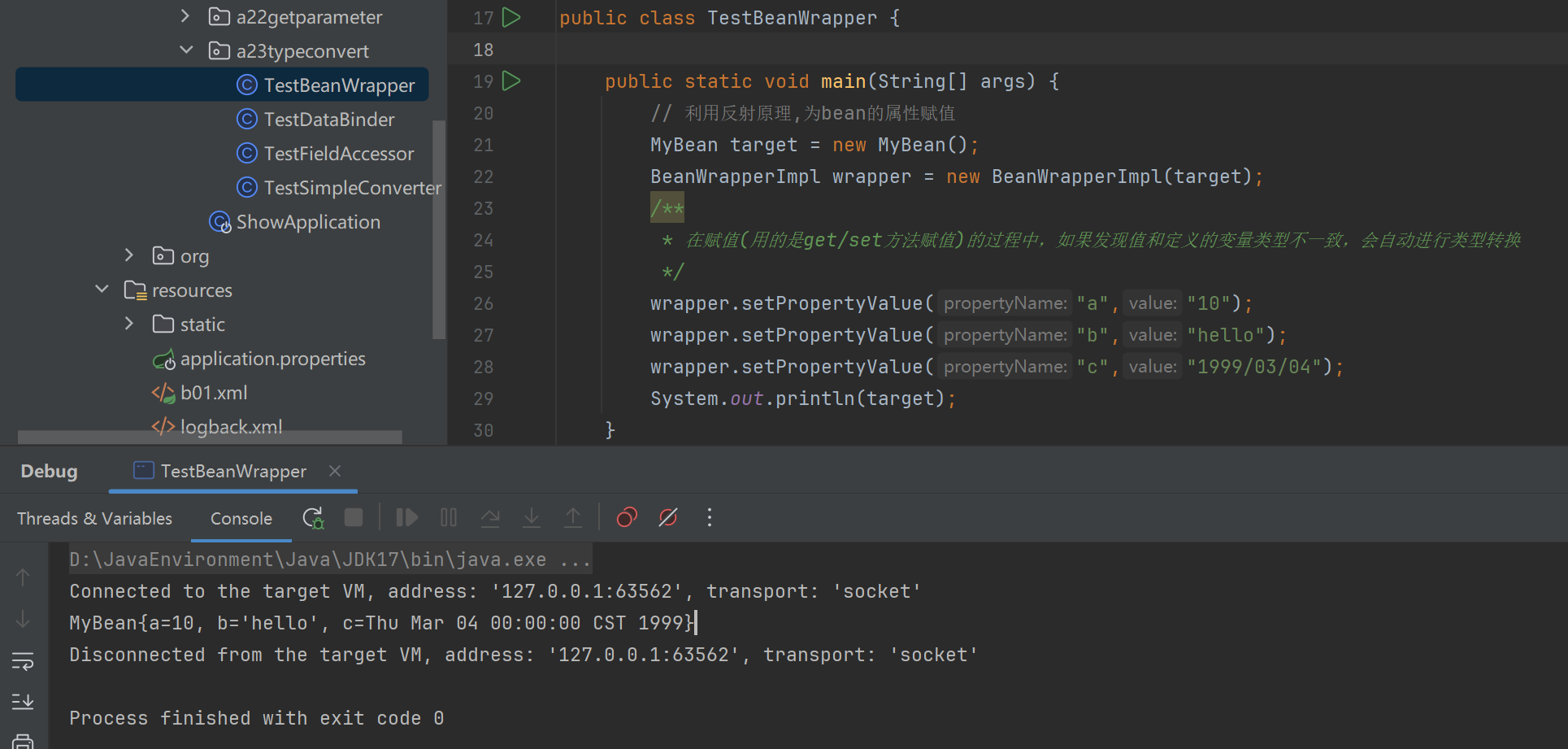The height and width of the screenshot is (749, 1568).
Task: Toggle soft-wrap in console
Action: [23, 661]
